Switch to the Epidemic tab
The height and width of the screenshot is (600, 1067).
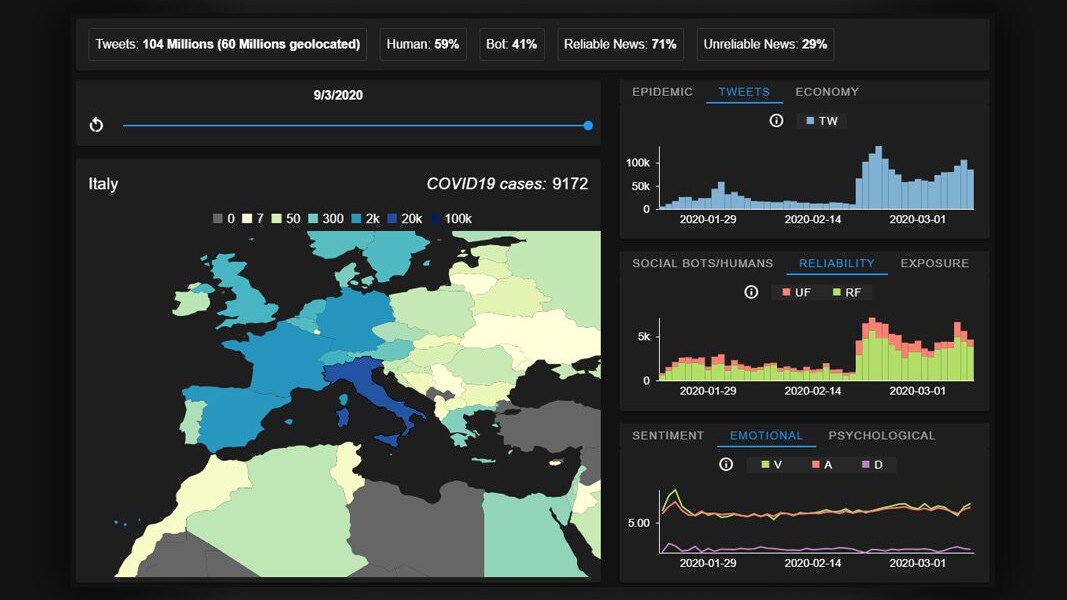(662, 92)
